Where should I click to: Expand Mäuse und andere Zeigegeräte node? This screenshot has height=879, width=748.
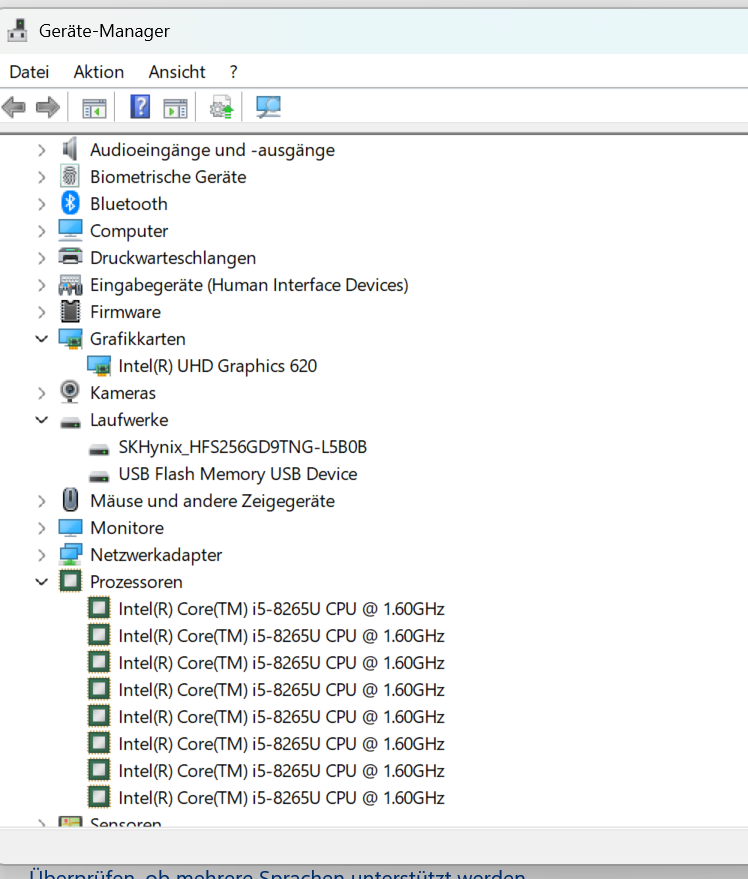pos(41,501)
